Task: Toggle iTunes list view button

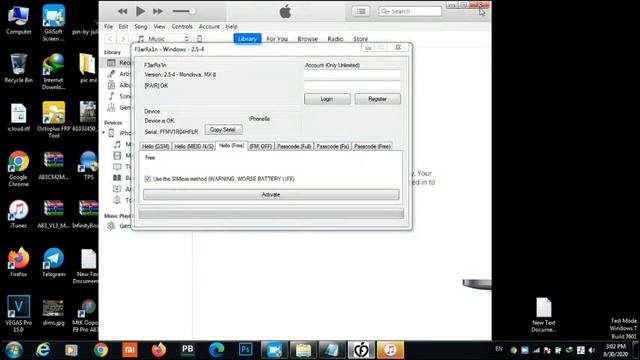Action: 361,11
